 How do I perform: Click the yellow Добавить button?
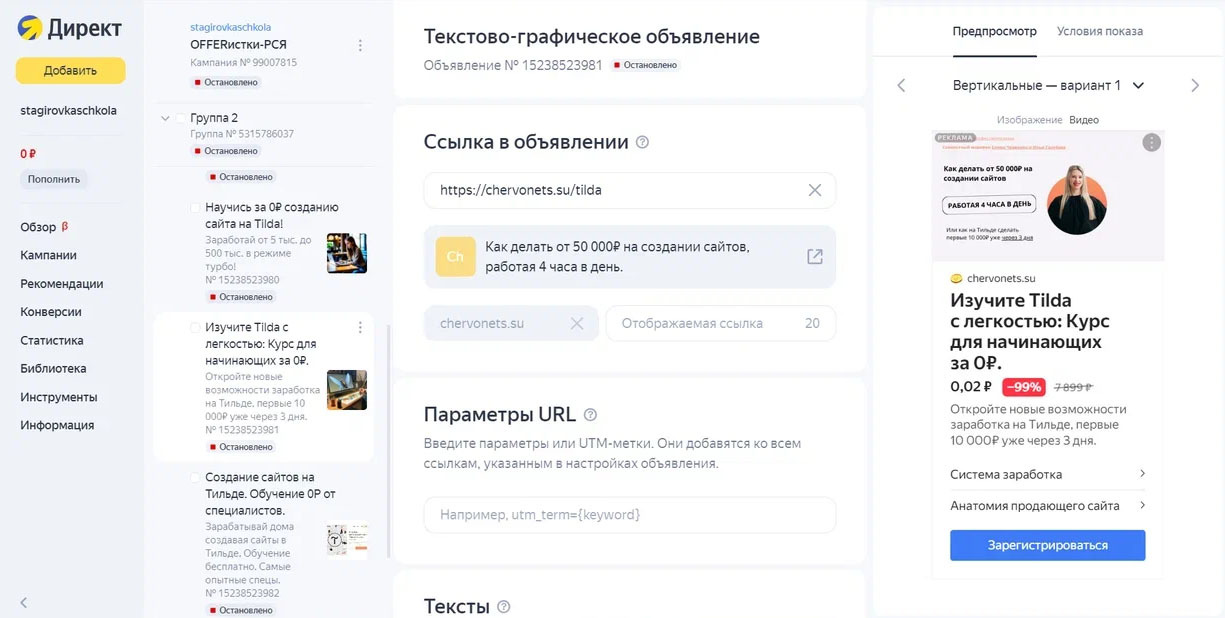(x=70, y=71)
